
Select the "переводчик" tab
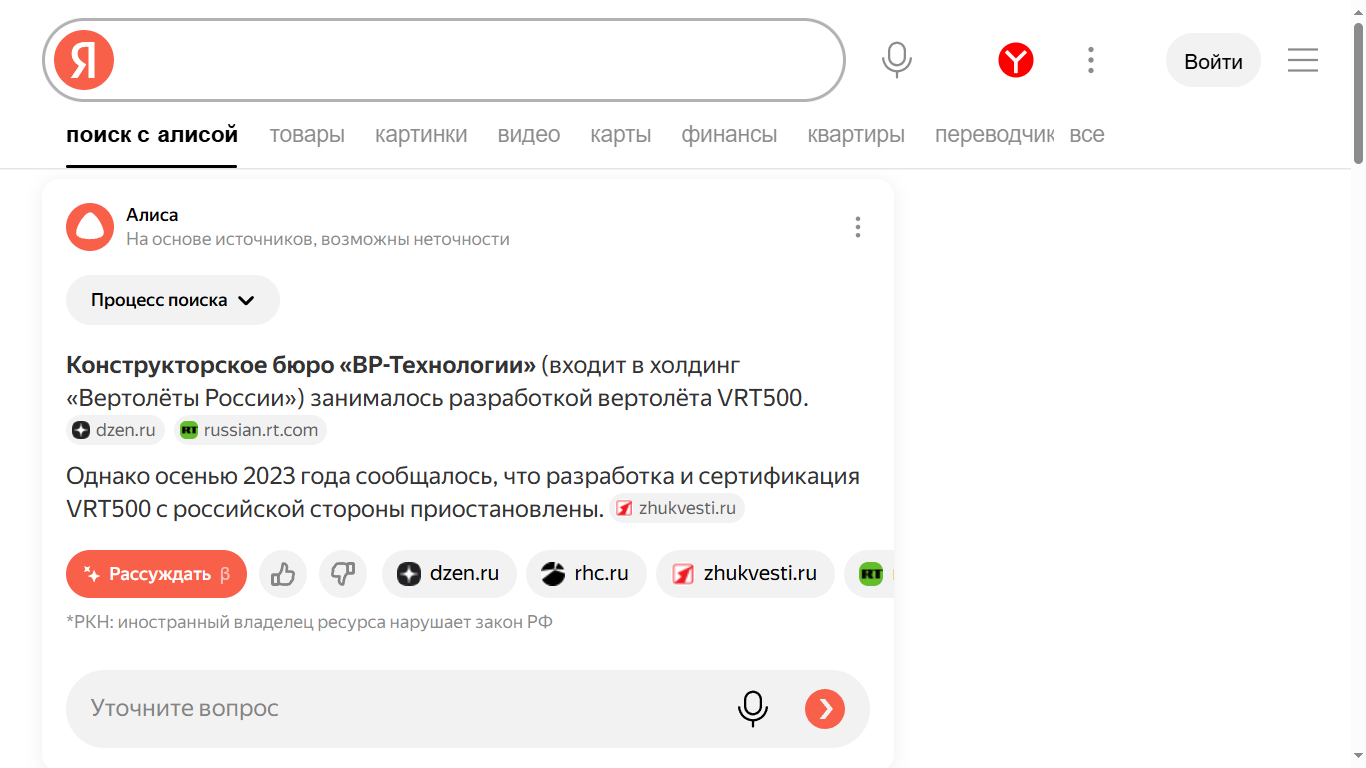(994, 135)
